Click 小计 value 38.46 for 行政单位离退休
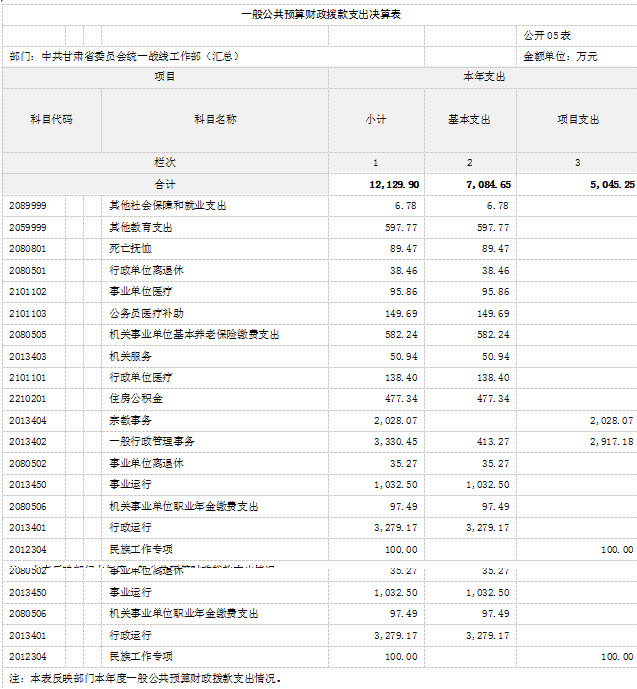Image resolution: width=637 pixels, height=689 pixels. (x=404, y=271)
